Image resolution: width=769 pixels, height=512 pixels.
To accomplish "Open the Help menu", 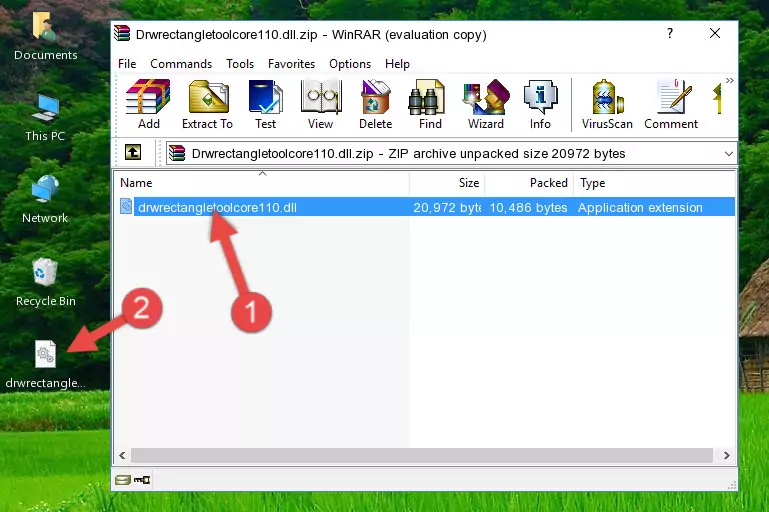I will [x=397, y=64].
